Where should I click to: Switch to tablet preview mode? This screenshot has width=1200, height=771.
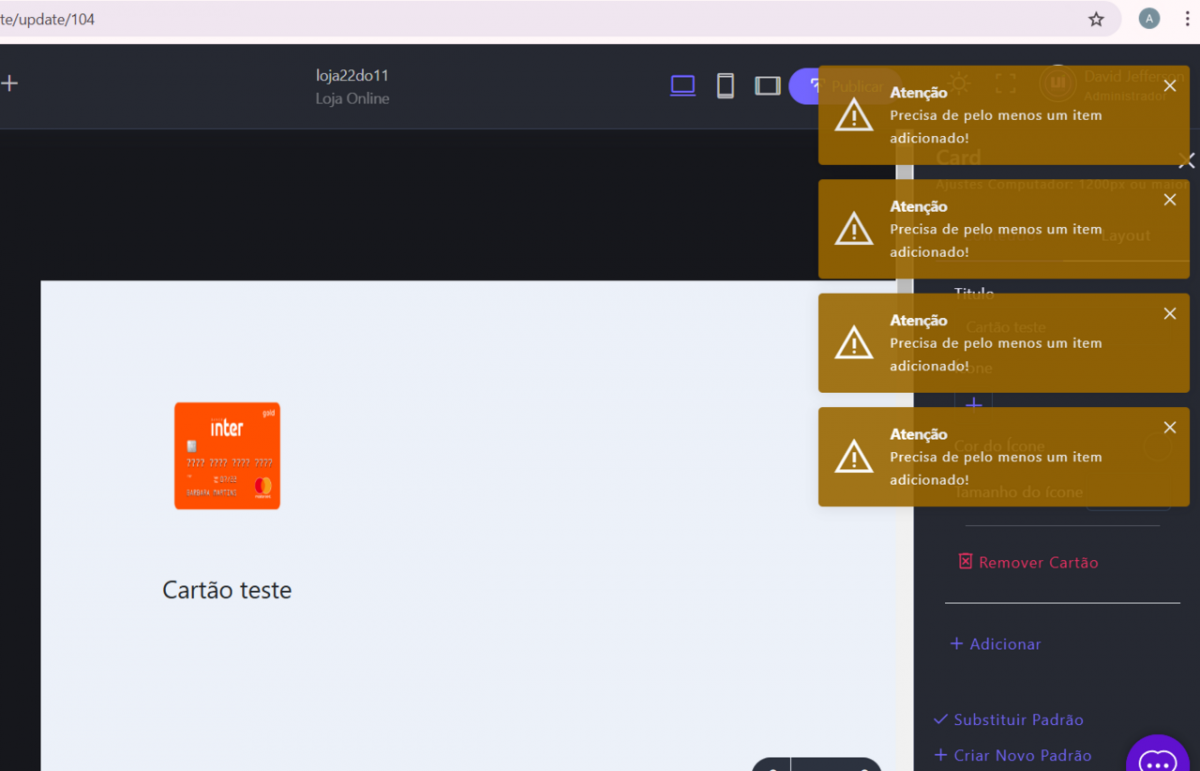pos(767,86)
